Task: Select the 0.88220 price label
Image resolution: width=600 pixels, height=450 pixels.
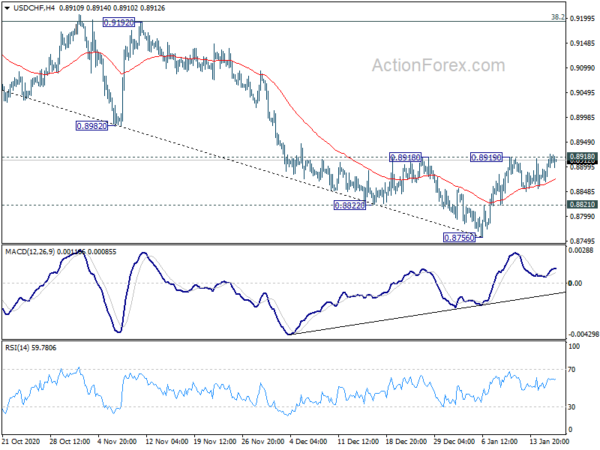Action: 350,205
